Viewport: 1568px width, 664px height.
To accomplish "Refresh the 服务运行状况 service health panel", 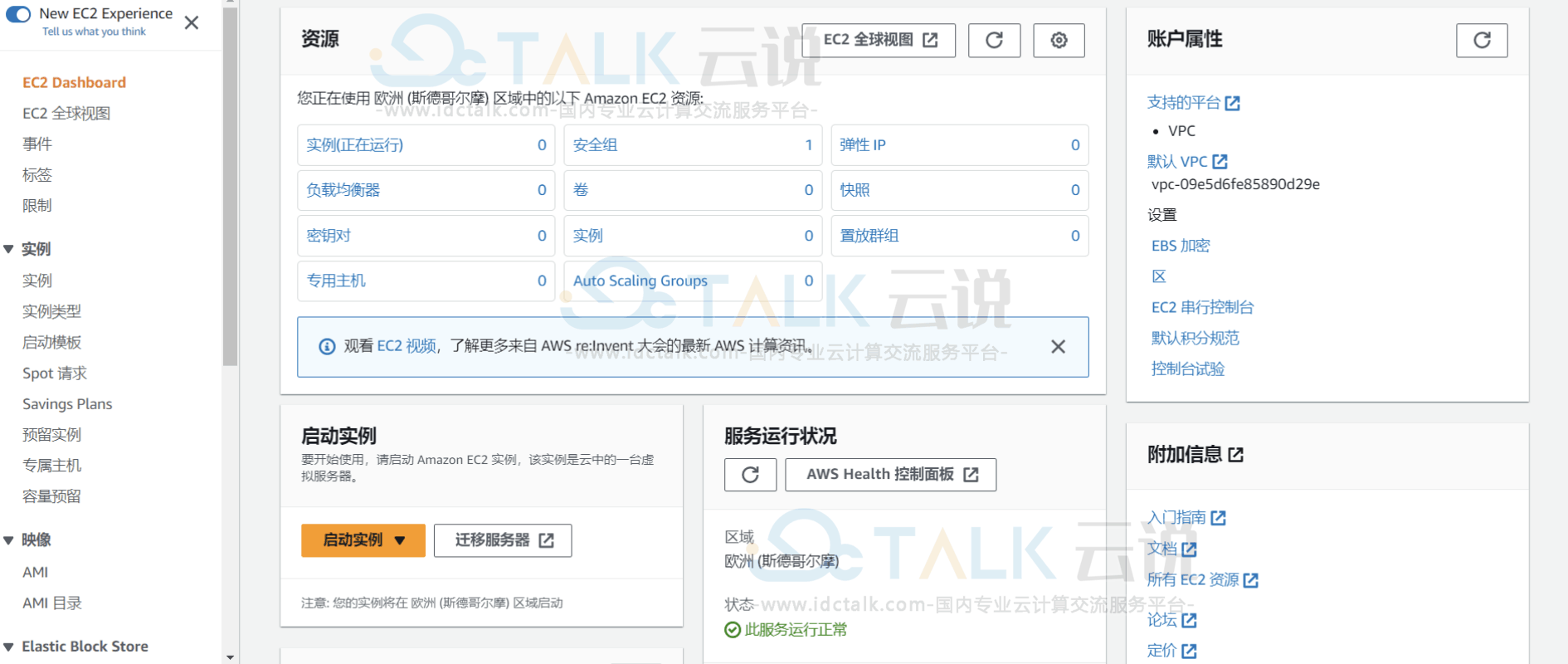I will 750,475.
